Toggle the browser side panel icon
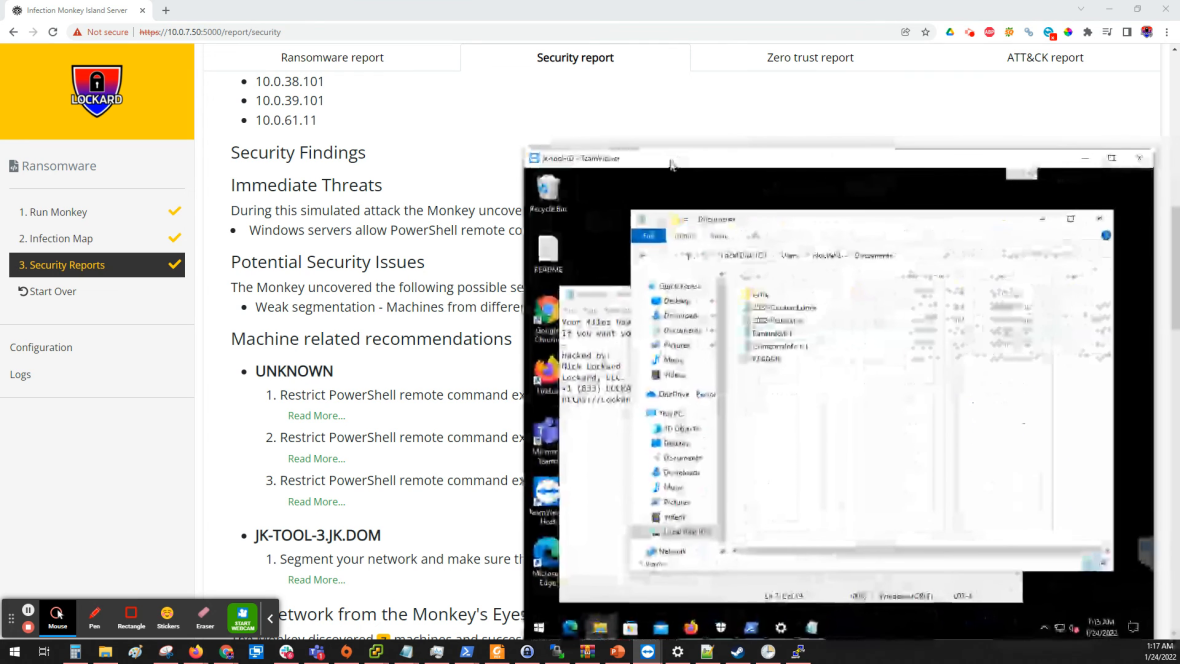Viewport: 1180px width, 664px height. pos(1127,32)
